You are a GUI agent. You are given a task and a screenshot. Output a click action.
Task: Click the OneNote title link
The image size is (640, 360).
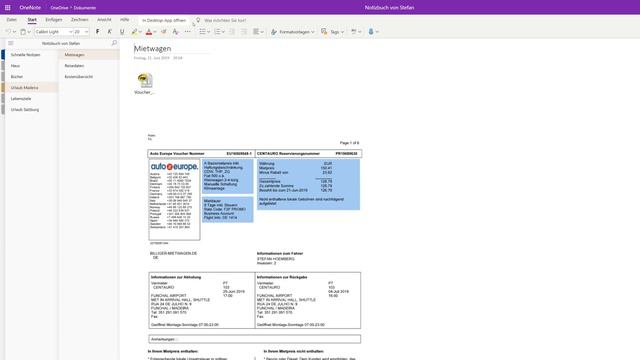[x=30, y=7]
